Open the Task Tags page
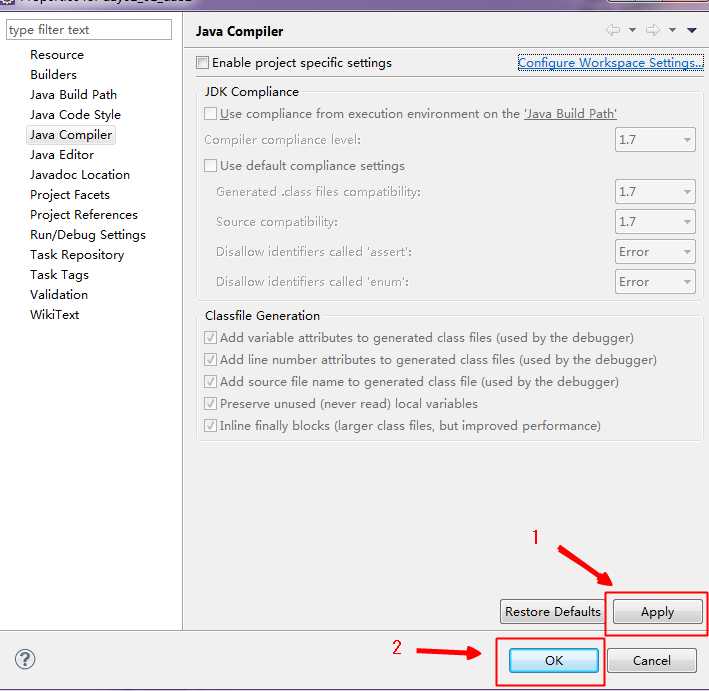This screenshot has width=709, height=691. pos(59,275)
